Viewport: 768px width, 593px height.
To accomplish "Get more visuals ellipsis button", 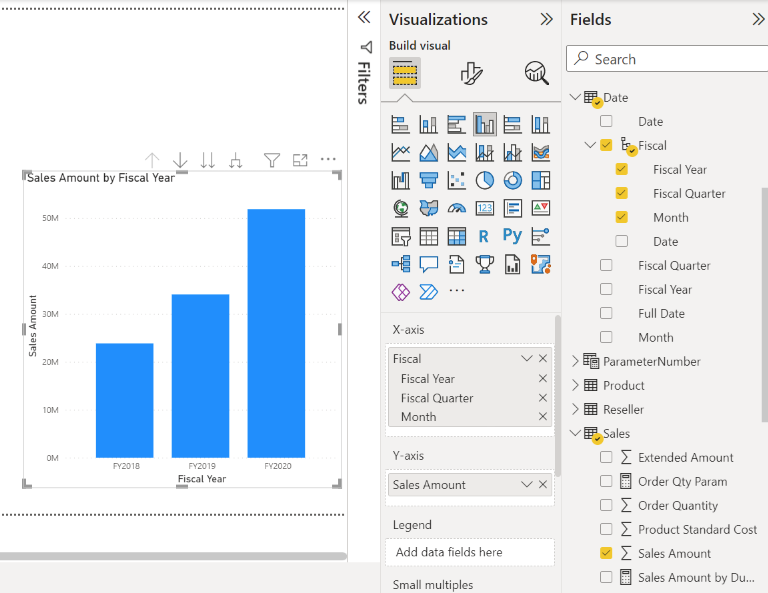I will (x=456, y=291).
